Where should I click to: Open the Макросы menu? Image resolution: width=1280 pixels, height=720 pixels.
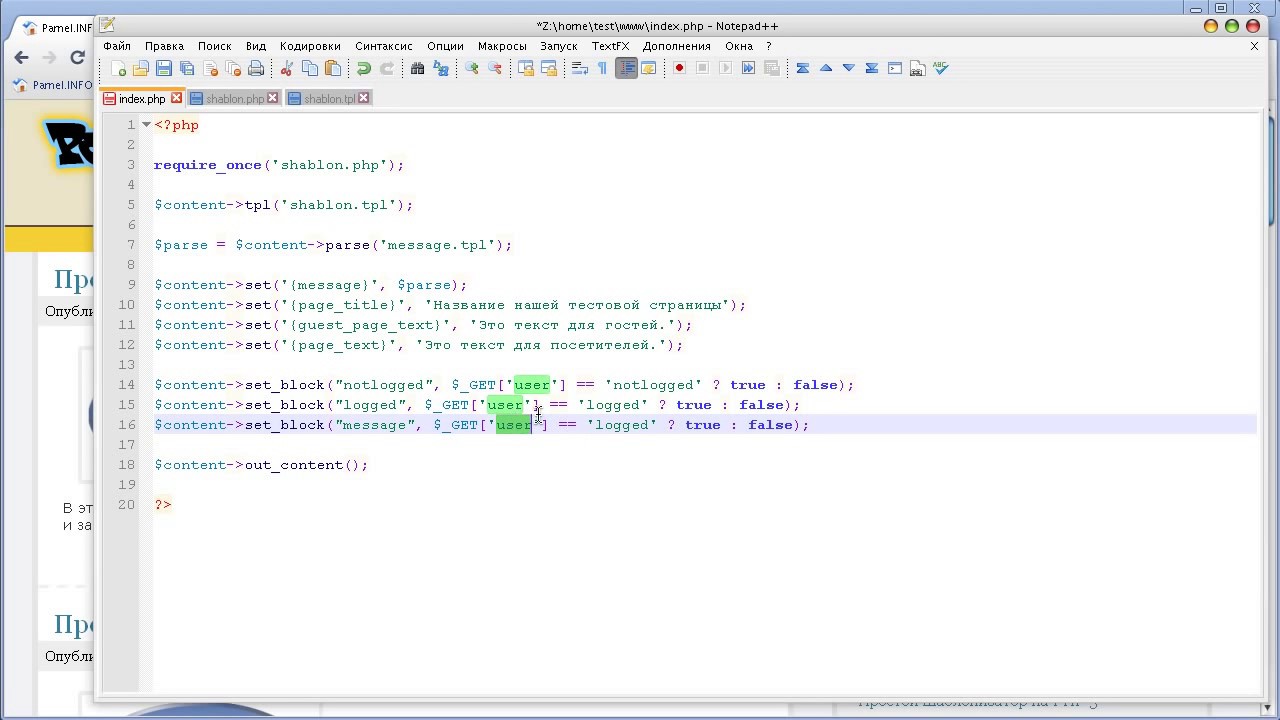click(502, 46)
